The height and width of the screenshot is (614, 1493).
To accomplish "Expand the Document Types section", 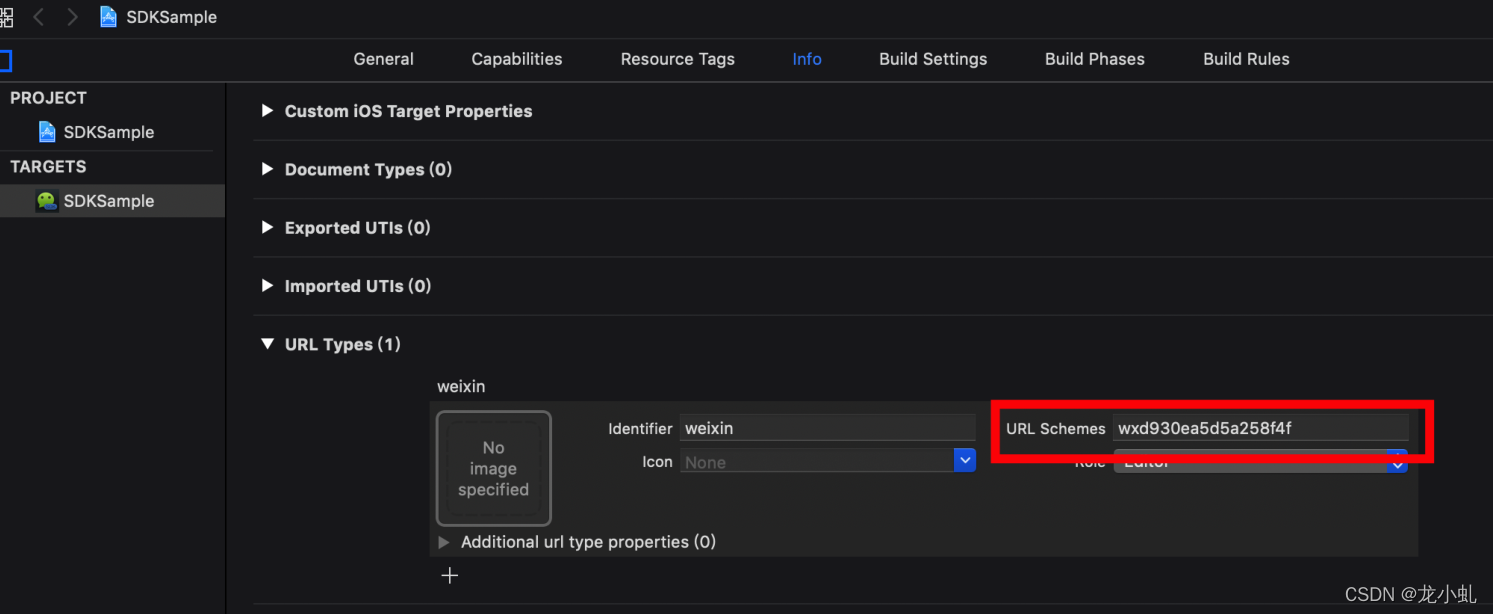I will click(267, 169).
